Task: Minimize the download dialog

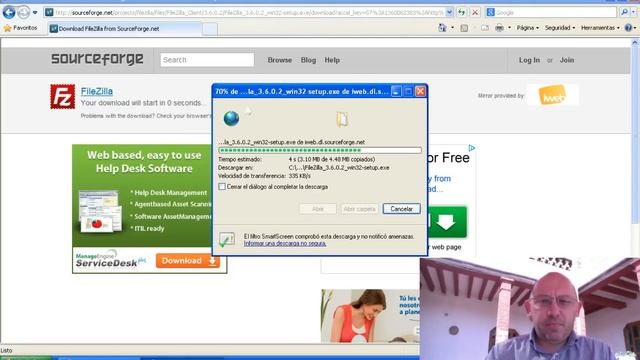Action: (x=396, y=91)
